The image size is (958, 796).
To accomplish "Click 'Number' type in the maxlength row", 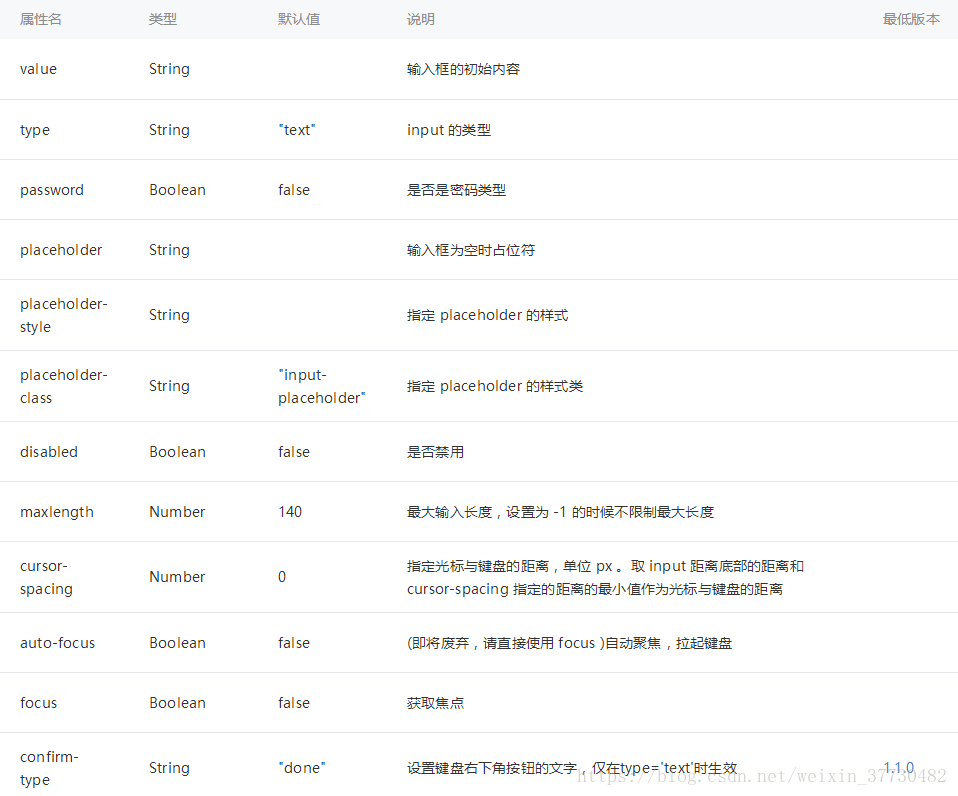I will pos(177,512).
